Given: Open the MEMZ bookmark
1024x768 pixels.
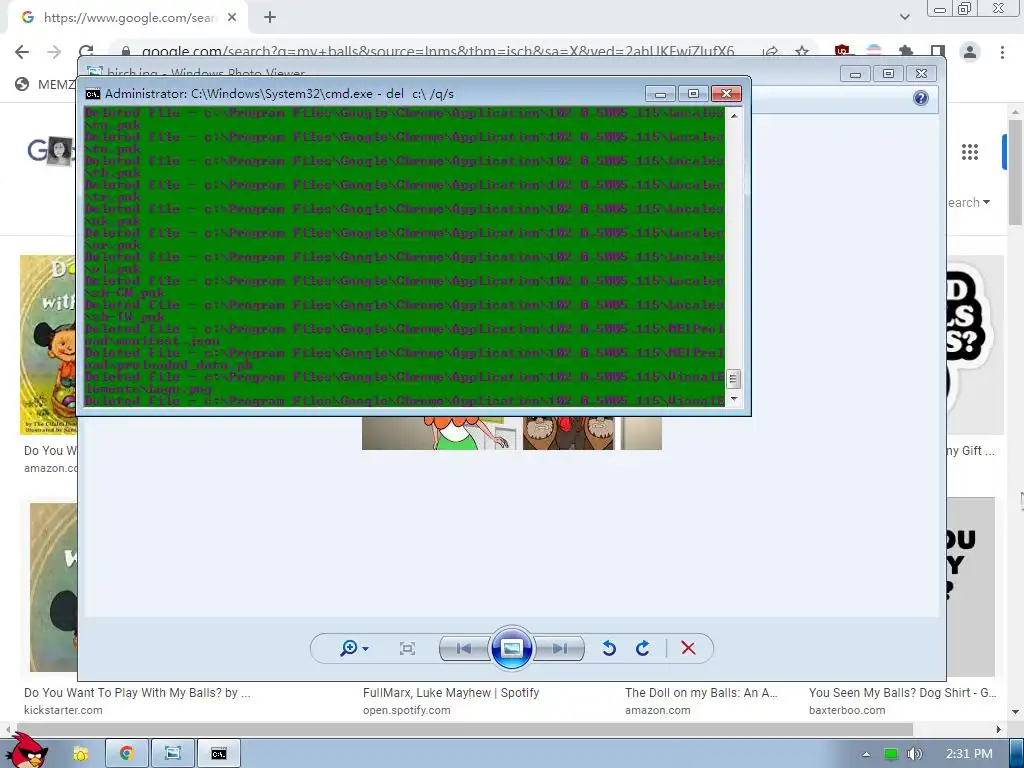Looking at the screenshot, I should tap(44, 84).
